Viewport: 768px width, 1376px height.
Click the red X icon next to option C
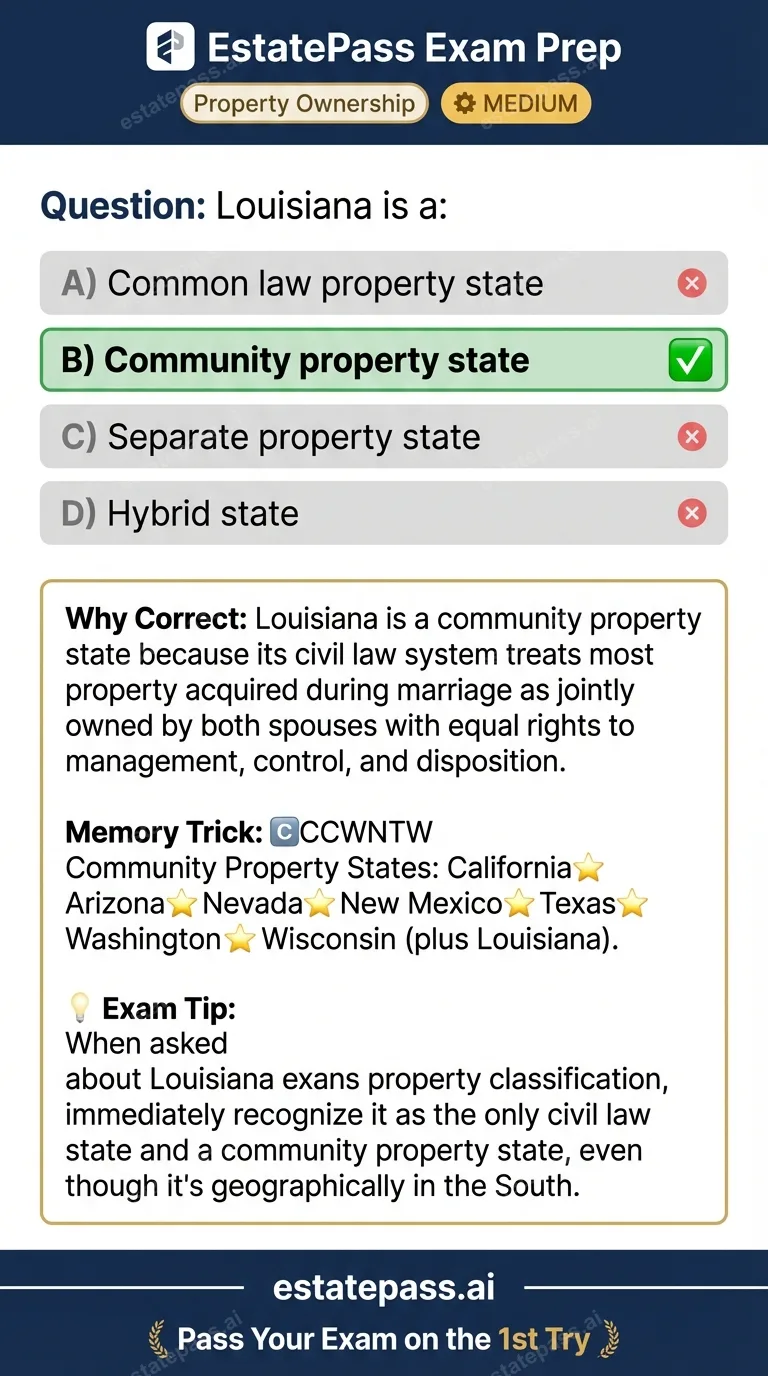(692, 436)
